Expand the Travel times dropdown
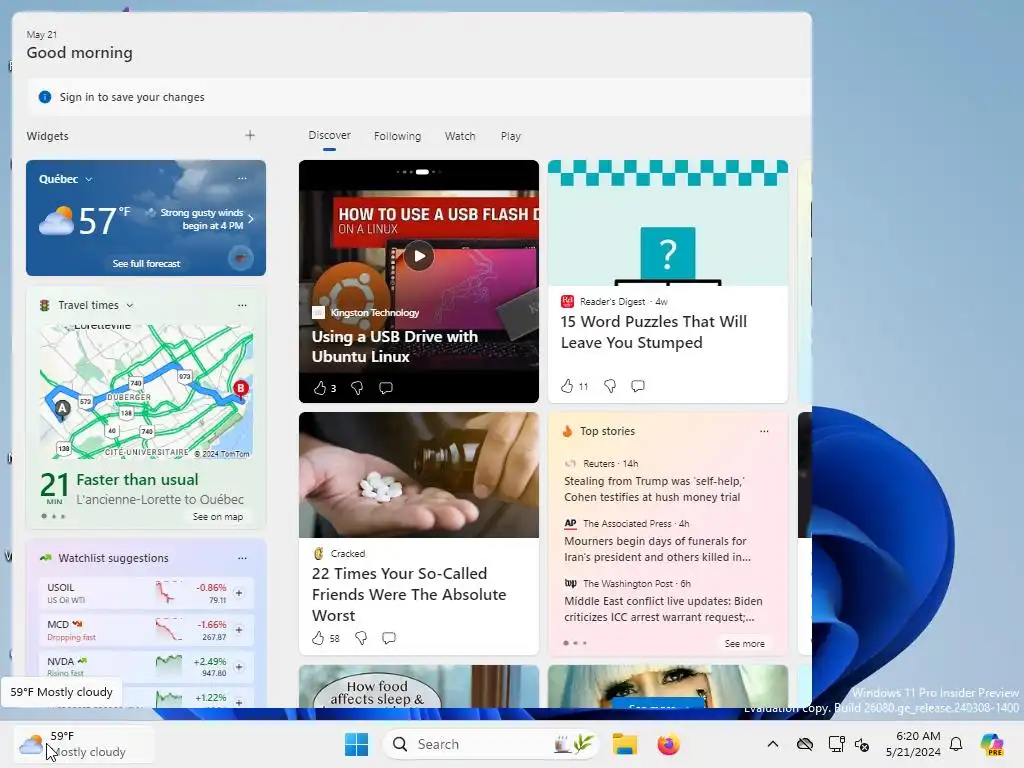The image size is (1024, 768). click(129, 305)
